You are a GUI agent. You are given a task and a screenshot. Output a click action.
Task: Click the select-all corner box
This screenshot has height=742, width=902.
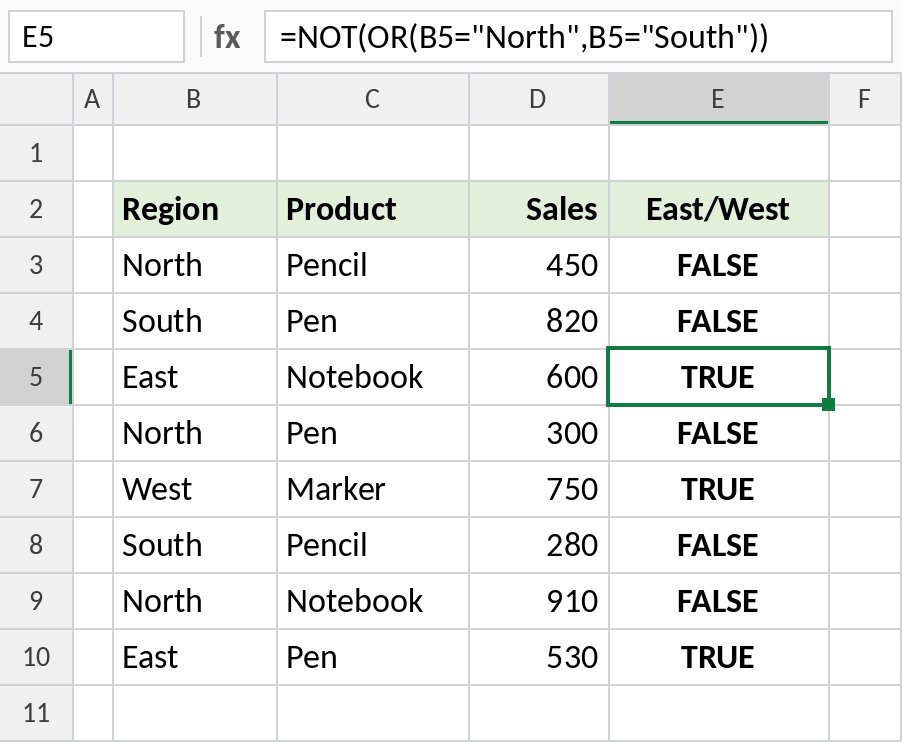[36, 99]
